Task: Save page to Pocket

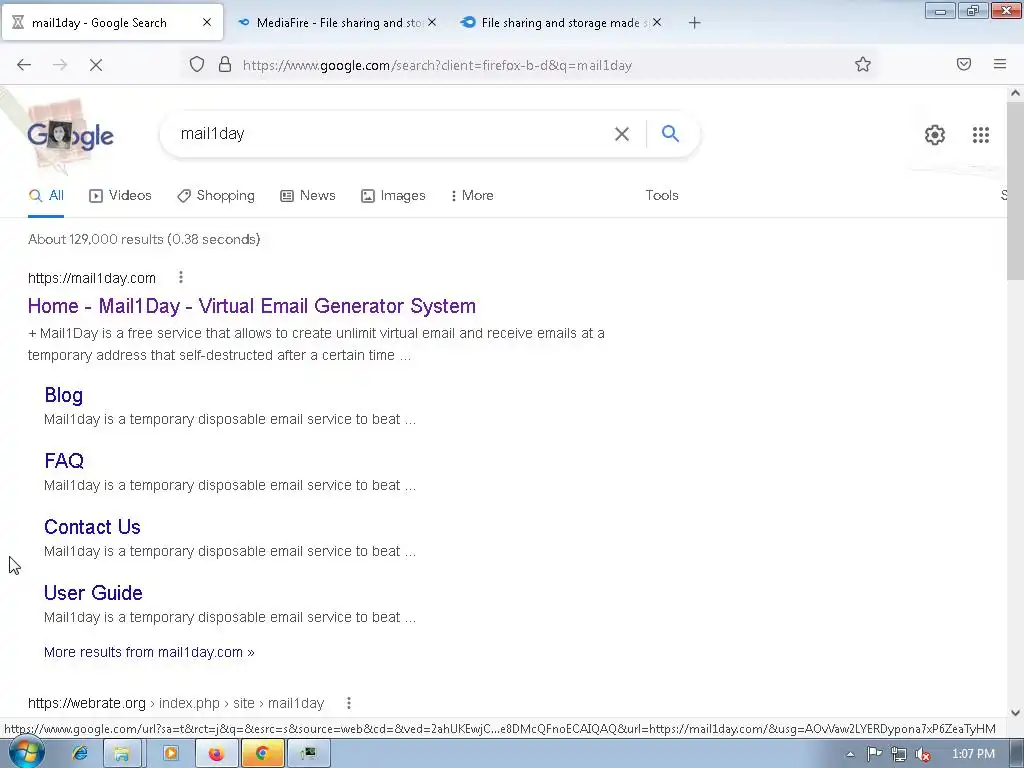Action: click(964, 64)
